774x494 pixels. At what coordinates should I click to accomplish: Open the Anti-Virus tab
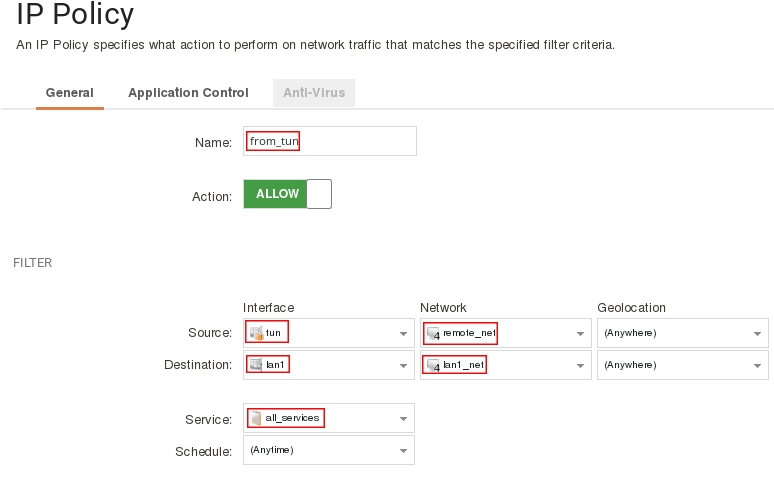click(314, 93)
